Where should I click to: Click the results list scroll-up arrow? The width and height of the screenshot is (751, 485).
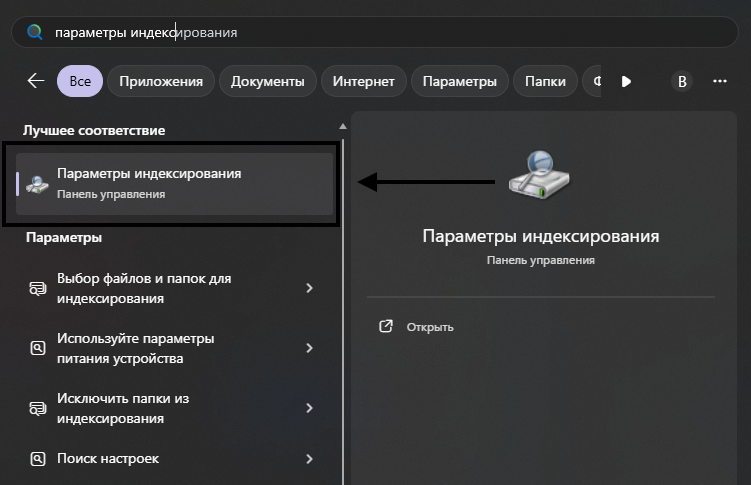click(343, 126)
